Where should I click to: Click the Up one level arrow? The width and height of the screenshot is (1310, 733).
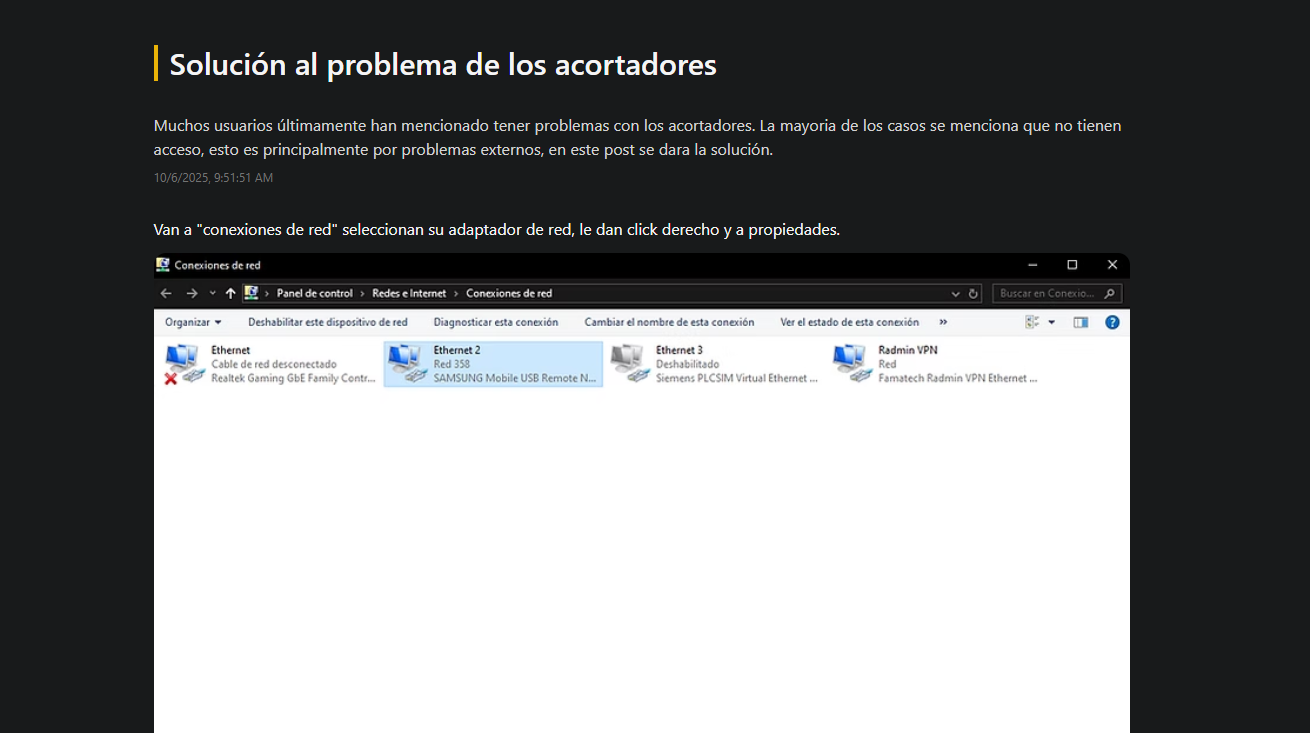coord(232,293)
